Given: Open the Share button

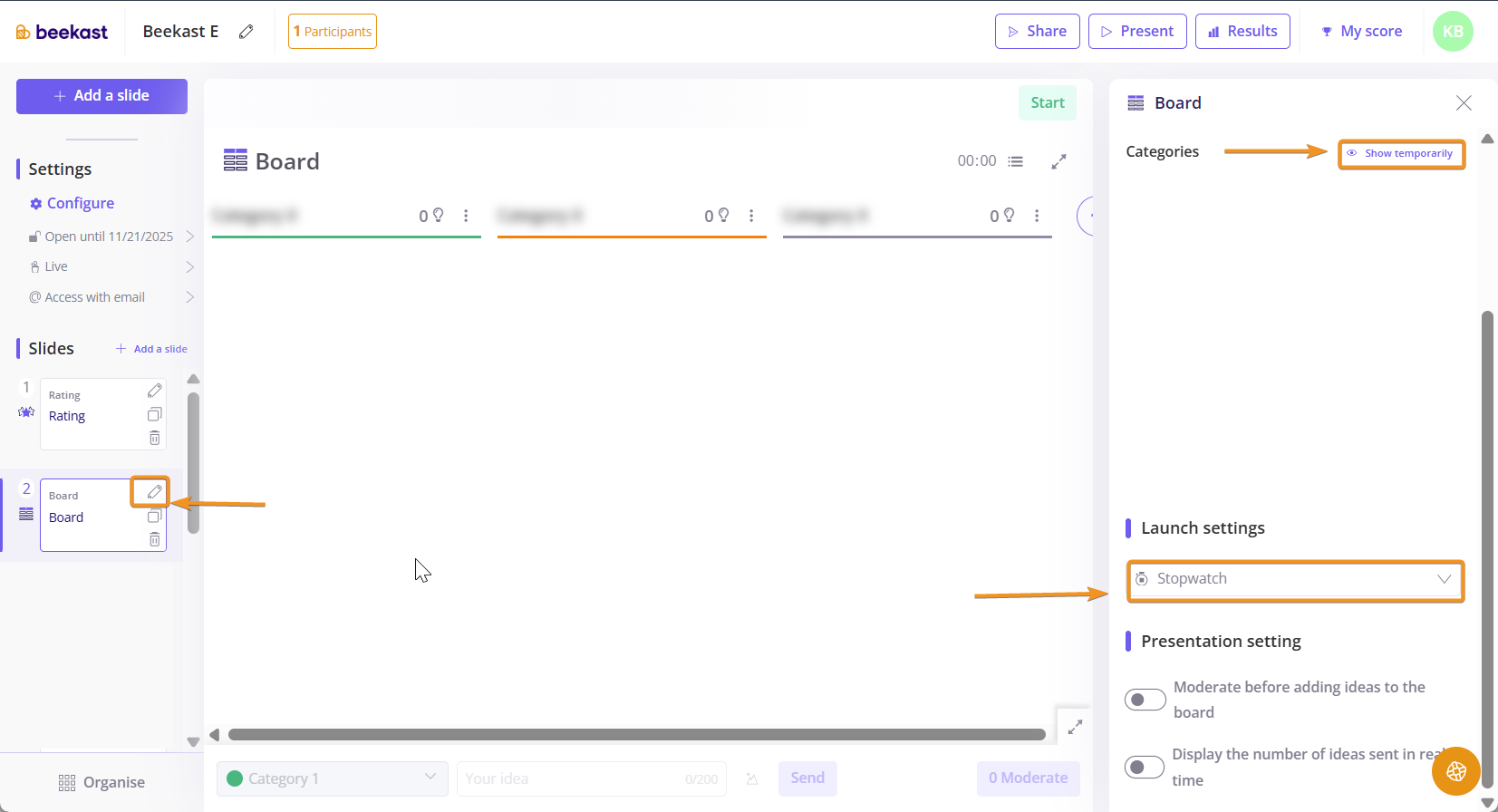Looking at the screenshot, I should (1037, 32).
